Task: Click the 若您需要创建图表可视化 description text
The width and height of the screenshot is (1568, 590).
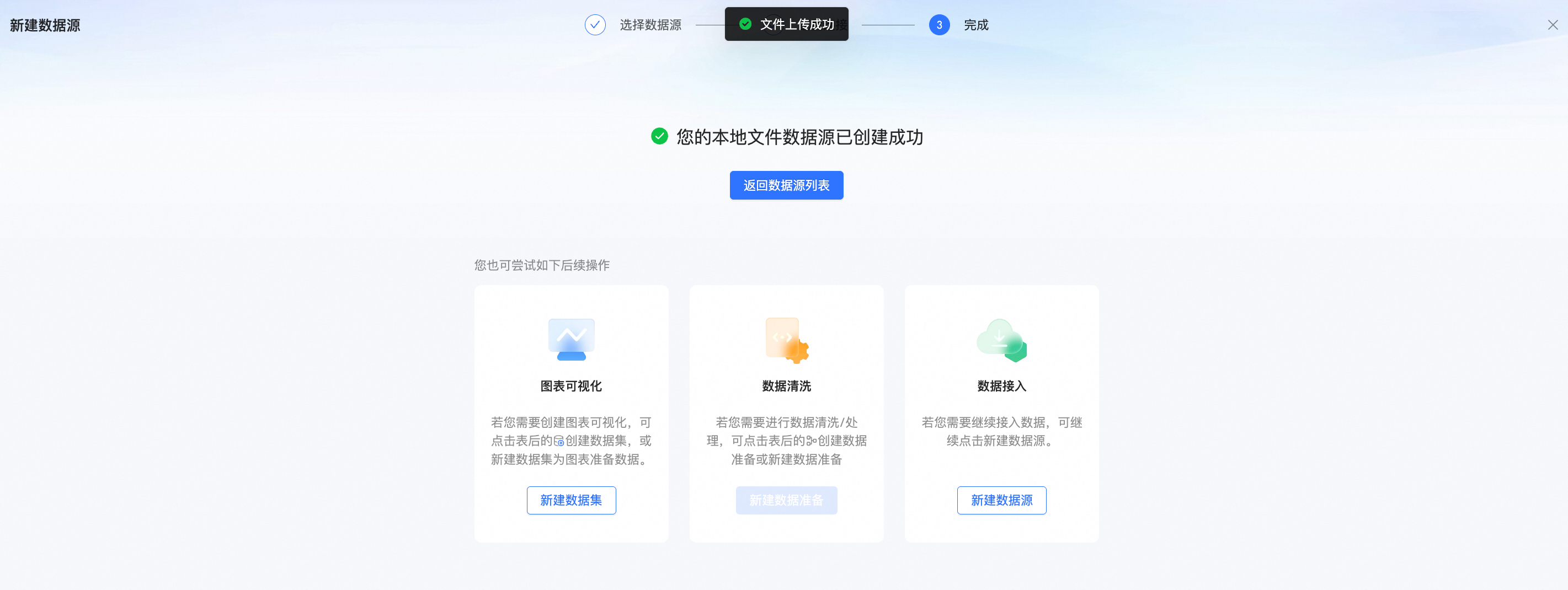Action: point(571,441)
